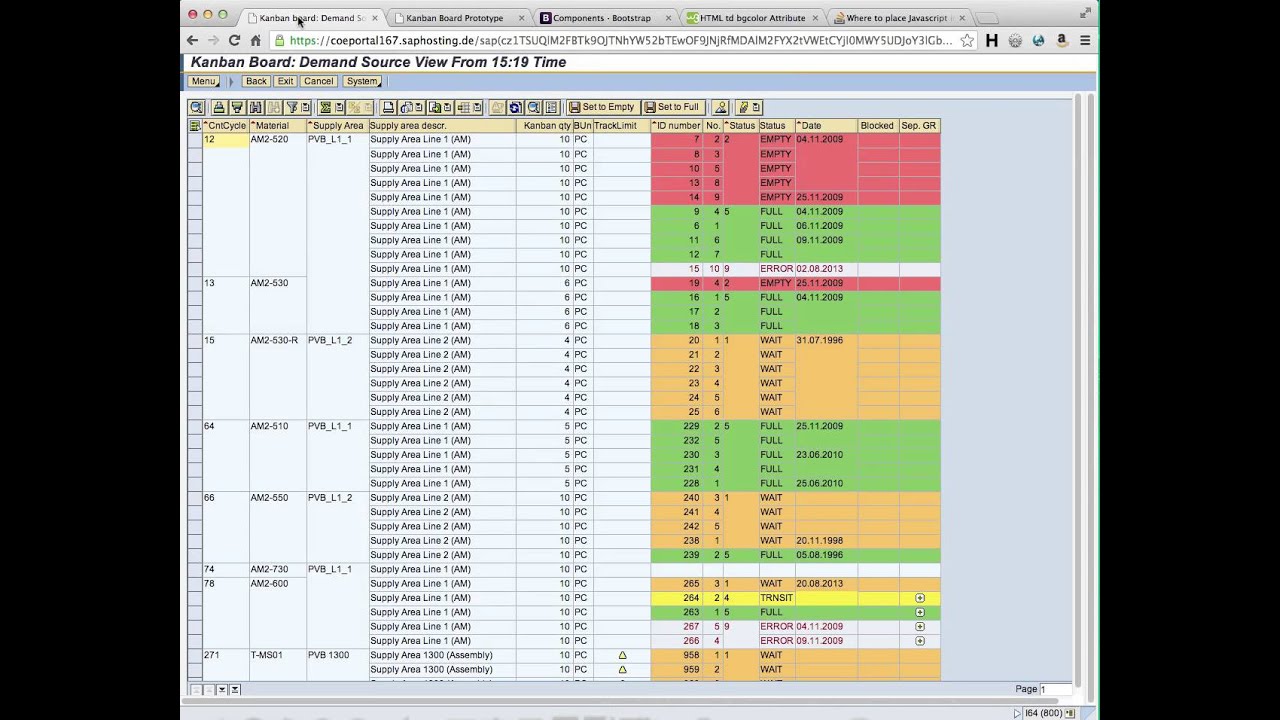
Task: Open the Choose Layout dropdown arrow
Action: tap(477, 107)
